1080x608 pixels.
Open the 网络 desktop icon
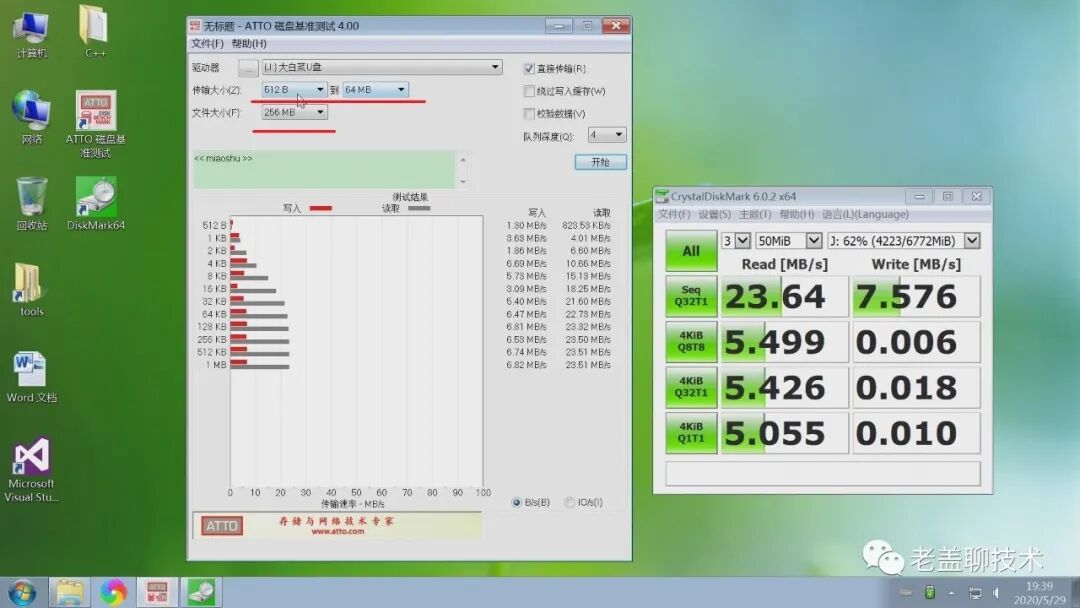click(31, 117)
